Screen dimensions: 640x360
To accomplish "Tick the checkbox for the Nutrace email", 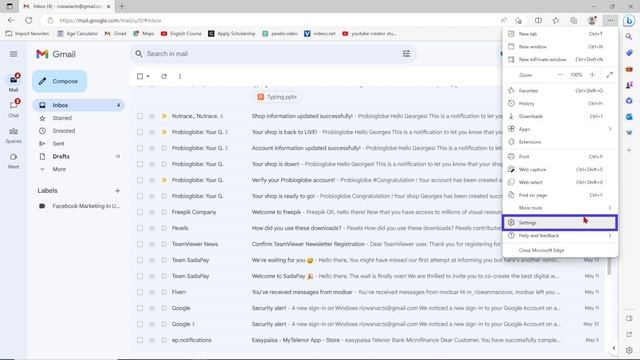I will coord(140,116).
